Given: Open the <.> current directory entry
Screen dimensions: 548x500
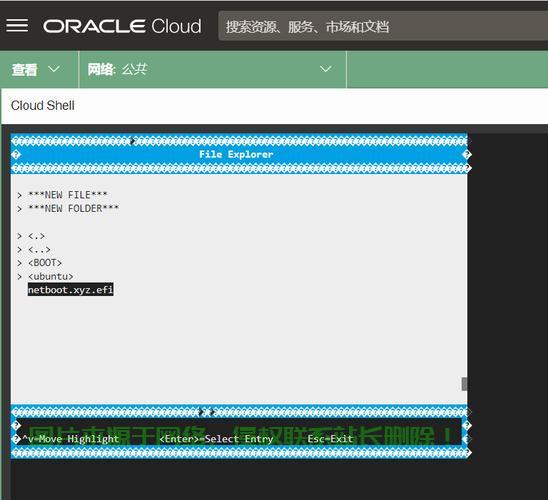Looking at the screenshot, I should click(x=36, y=236).
